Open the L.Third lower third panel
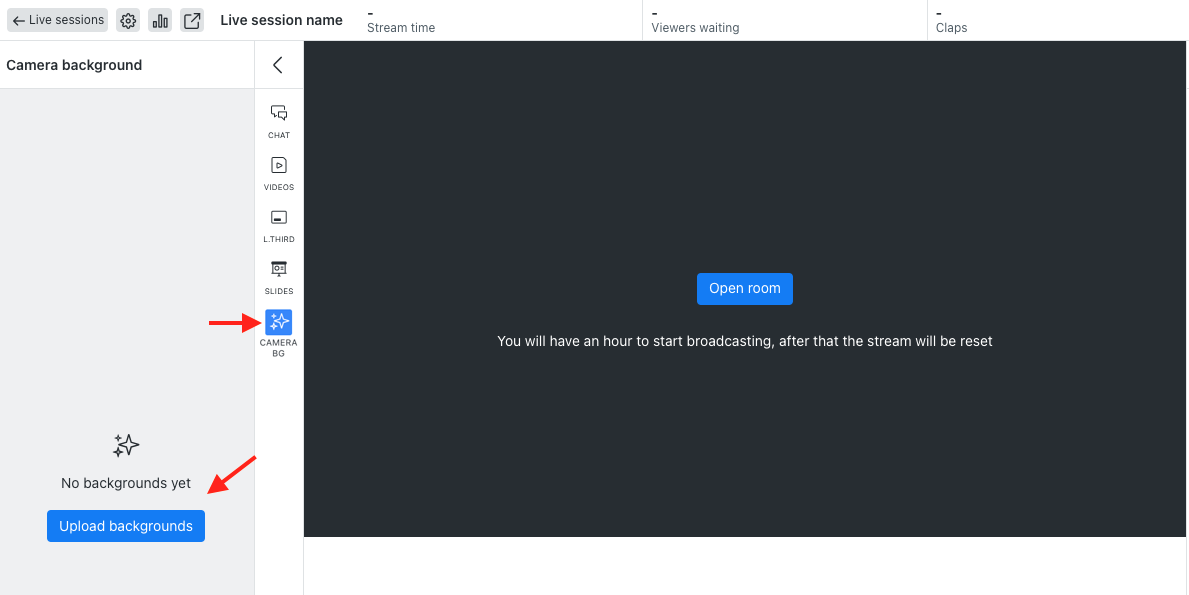Screen dimensions: 1189x595 tap(279, 226)
